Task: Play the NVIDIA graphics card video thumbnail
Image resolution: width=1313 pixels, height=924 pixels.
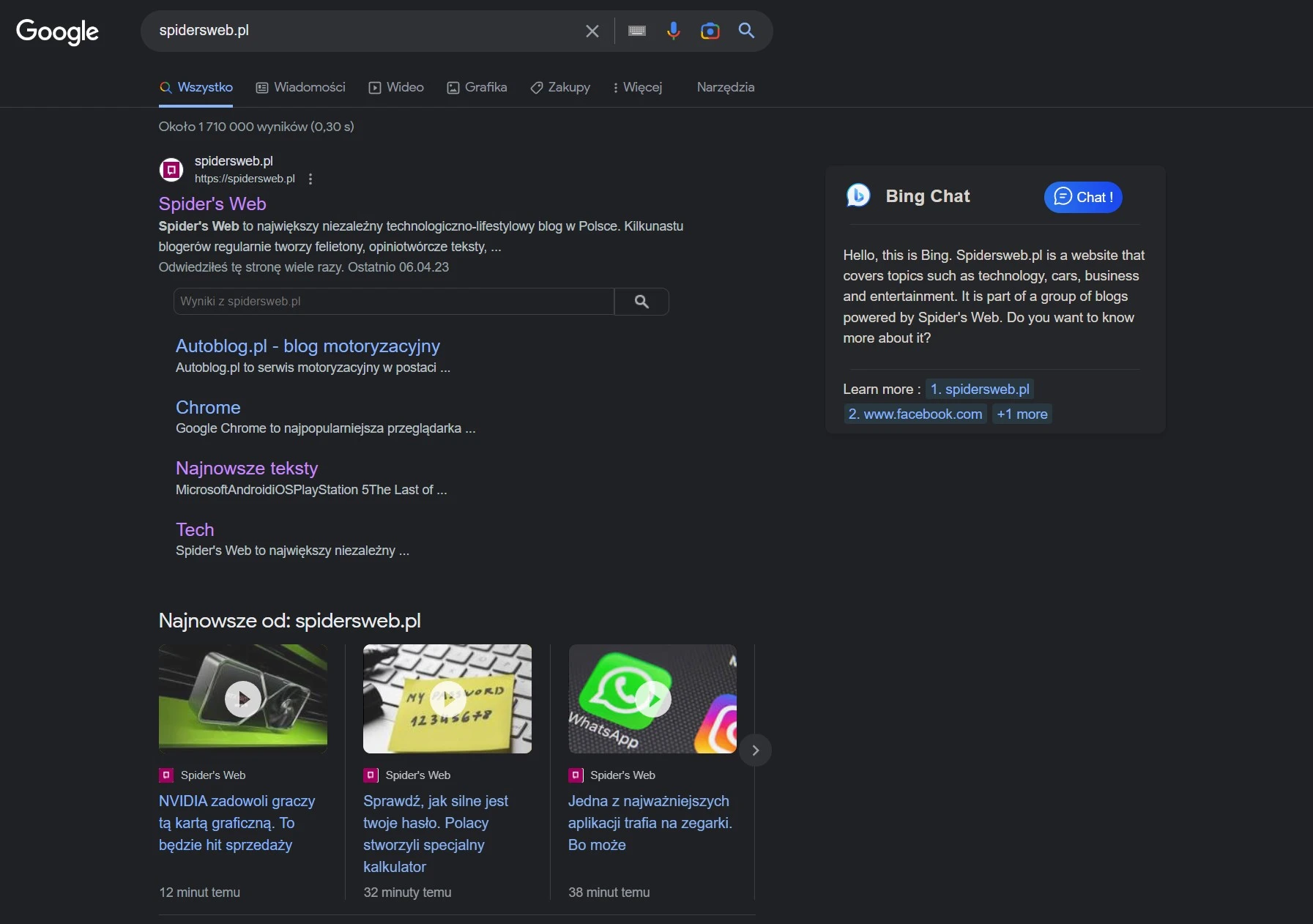Action: click(x=243, y=698)
